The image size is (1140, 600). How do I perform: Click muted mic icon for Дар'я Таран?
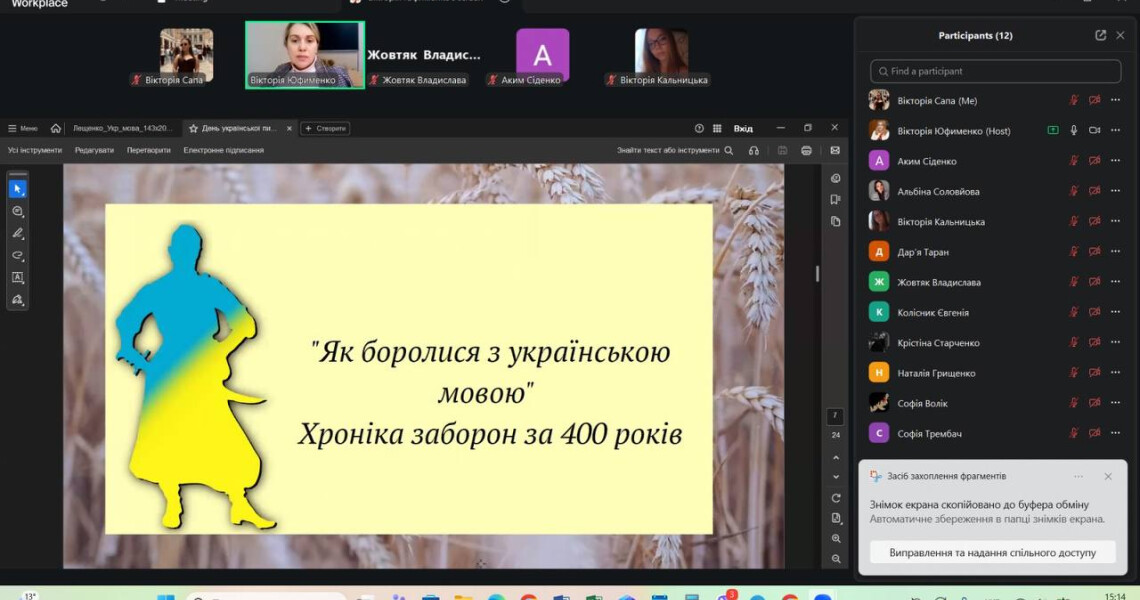tap(1074, 252)
